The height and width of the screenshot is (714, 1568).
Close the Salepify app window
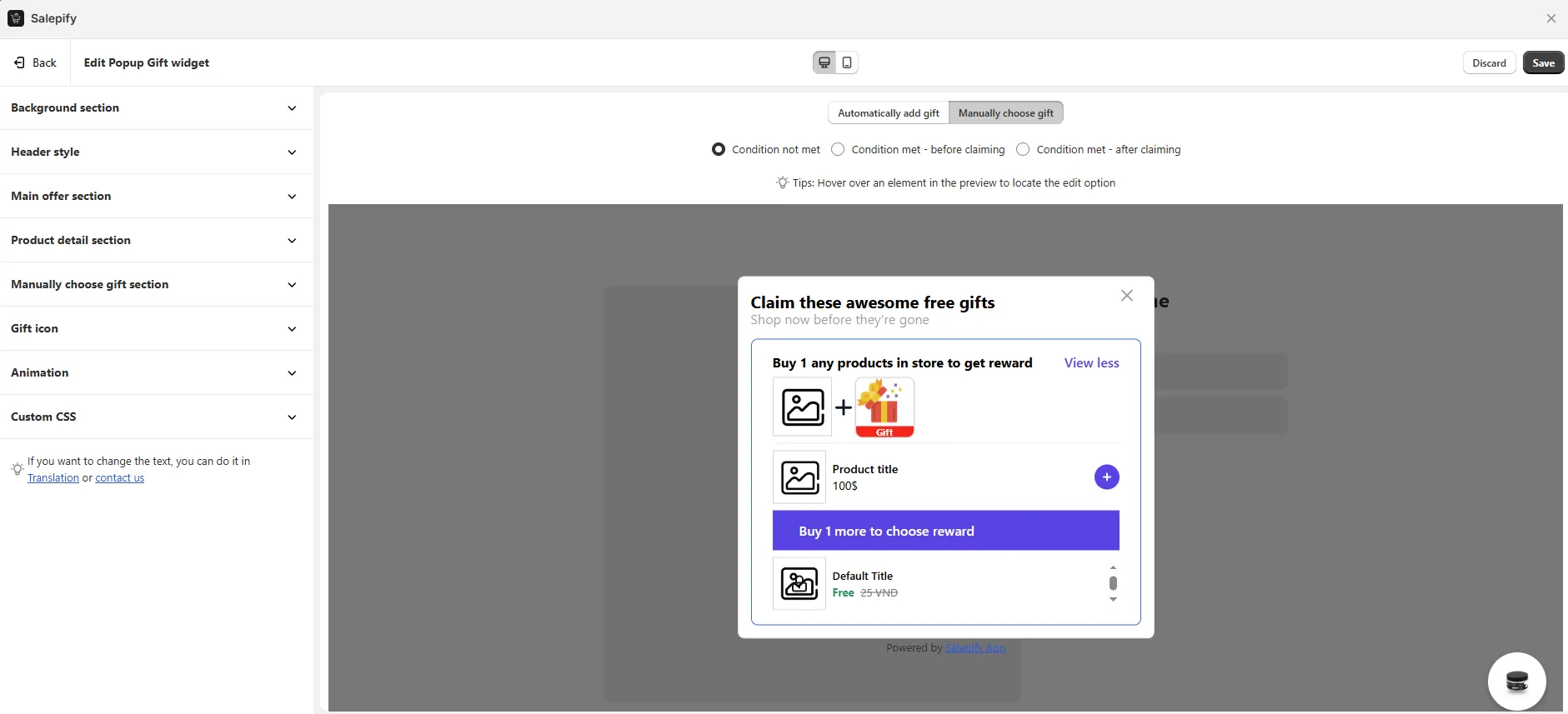point(1551,18)
